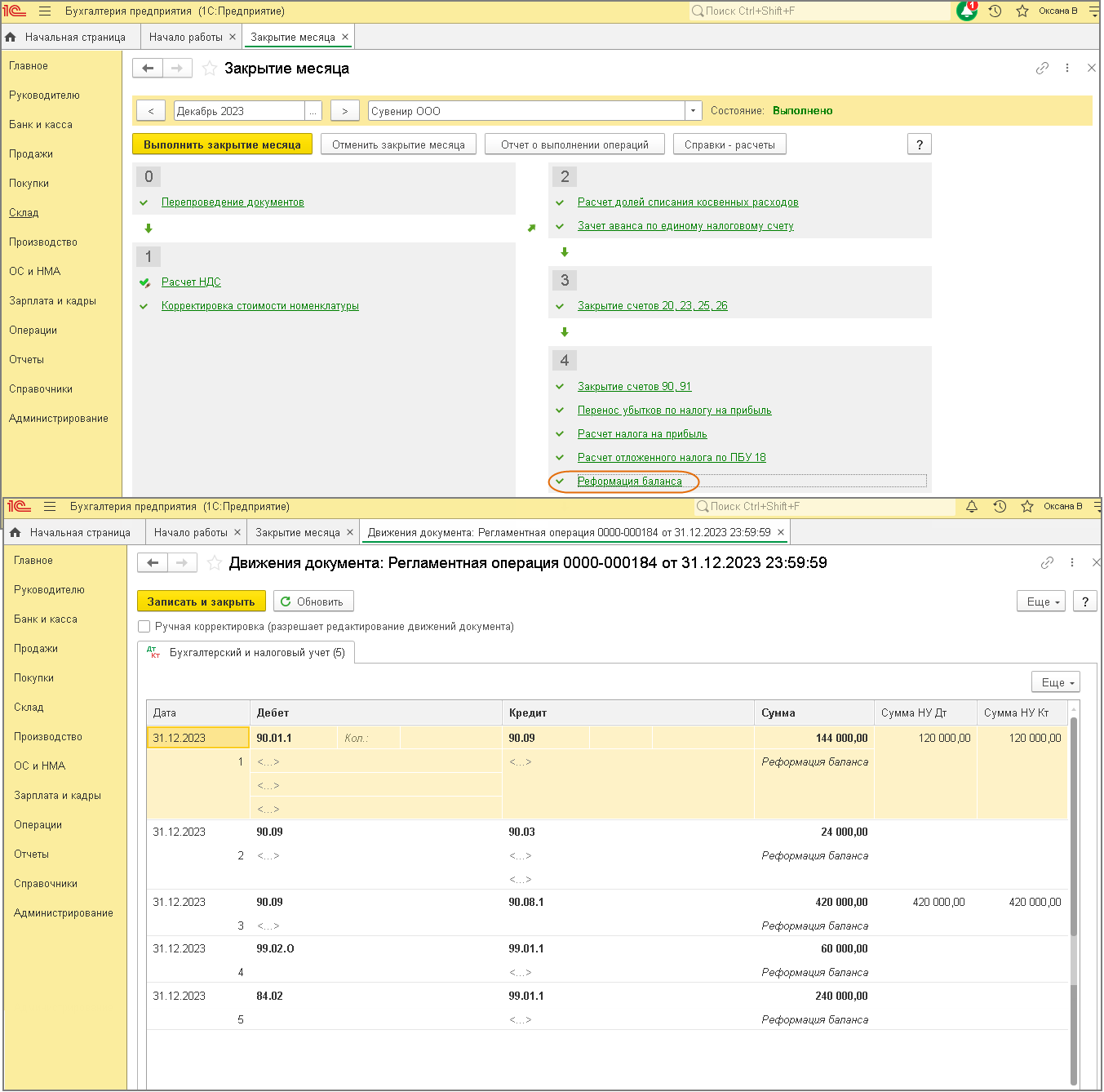The width and height of the screenshot is (1104, 1092).
Task: Add Закрытие месяца page to favorites
Action: 210,69
